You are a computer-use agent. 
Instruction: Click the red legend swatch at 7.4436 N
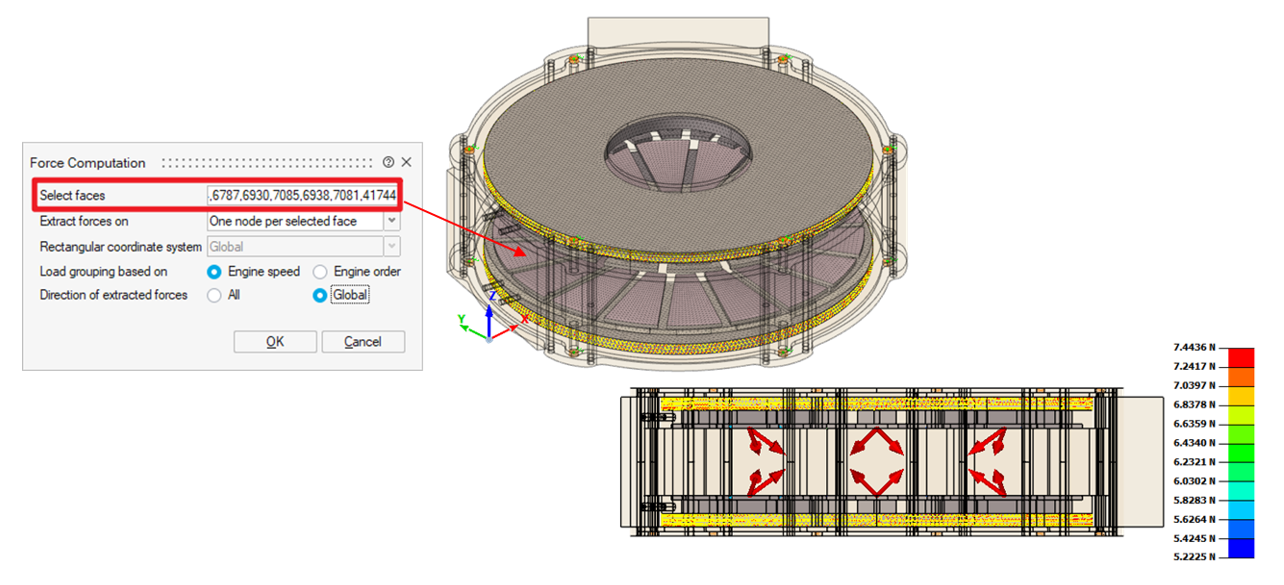(1240, 357)
